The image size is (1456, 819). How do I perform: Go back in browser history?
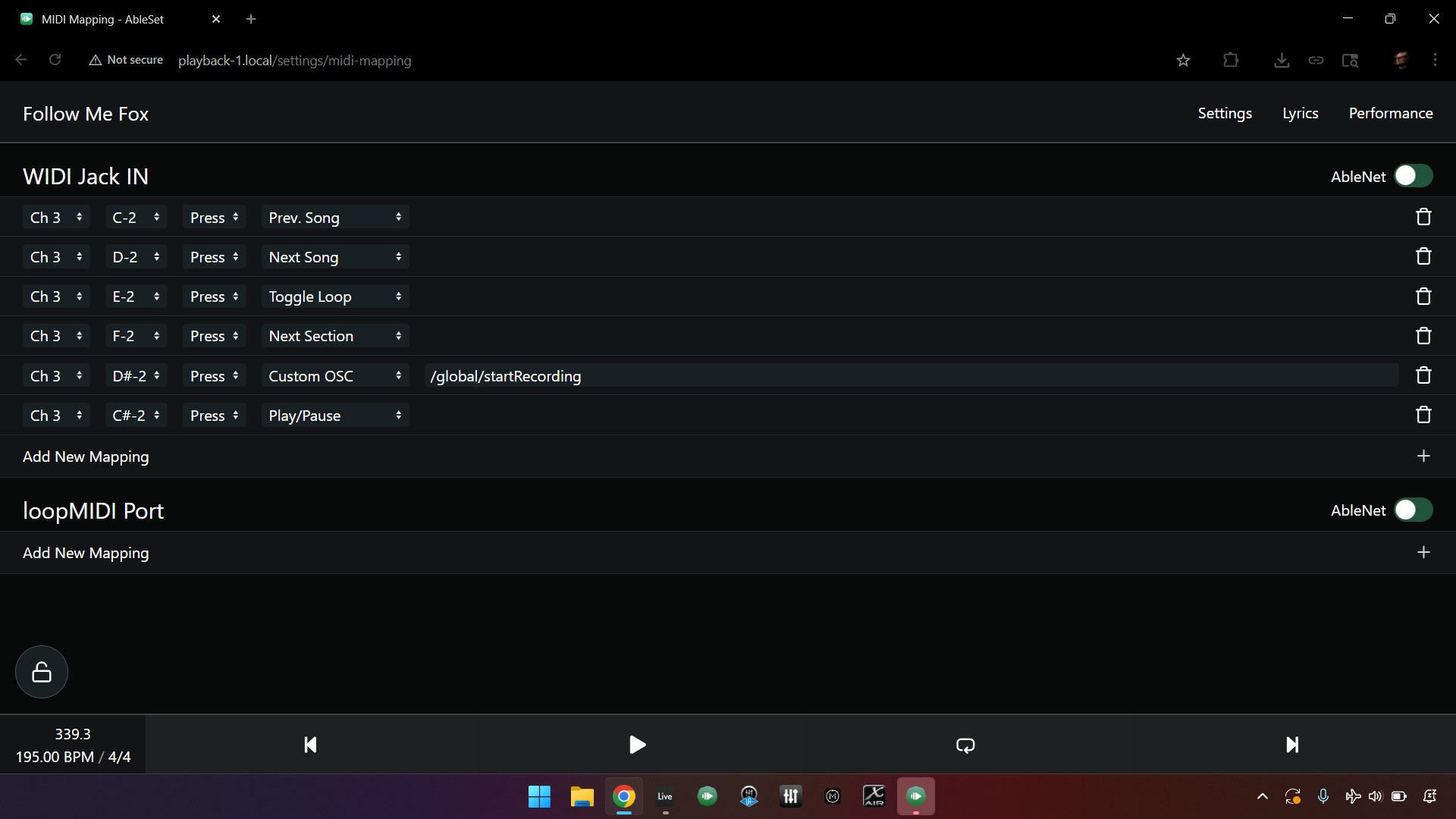click(21, 60)
